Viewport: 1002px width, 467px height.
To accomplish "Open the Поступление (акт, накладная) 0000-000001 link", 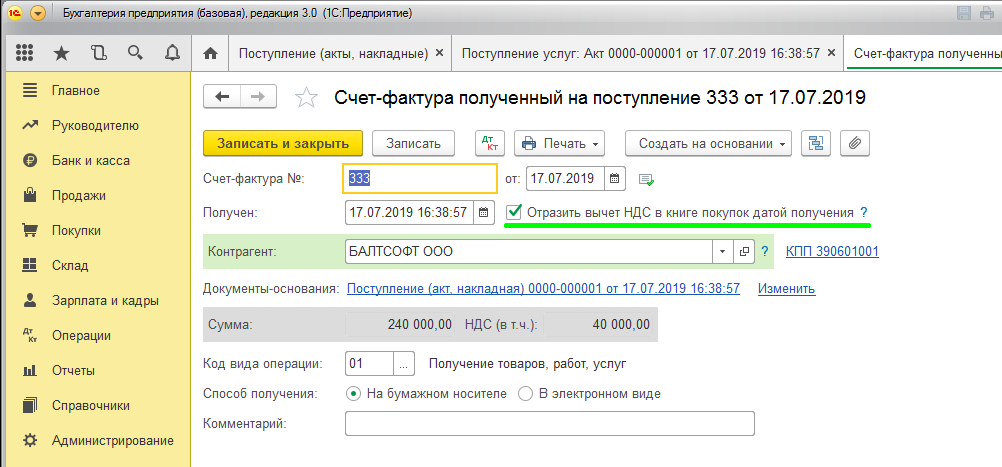I will click(x=543, y=289).
